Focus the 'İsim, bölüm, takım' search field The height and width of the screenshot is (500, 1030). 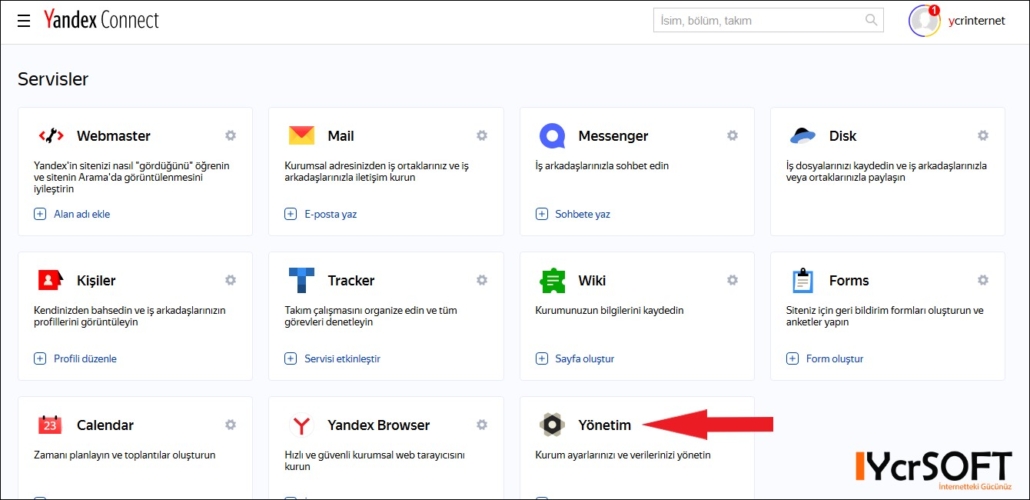(x=769, y=20)
